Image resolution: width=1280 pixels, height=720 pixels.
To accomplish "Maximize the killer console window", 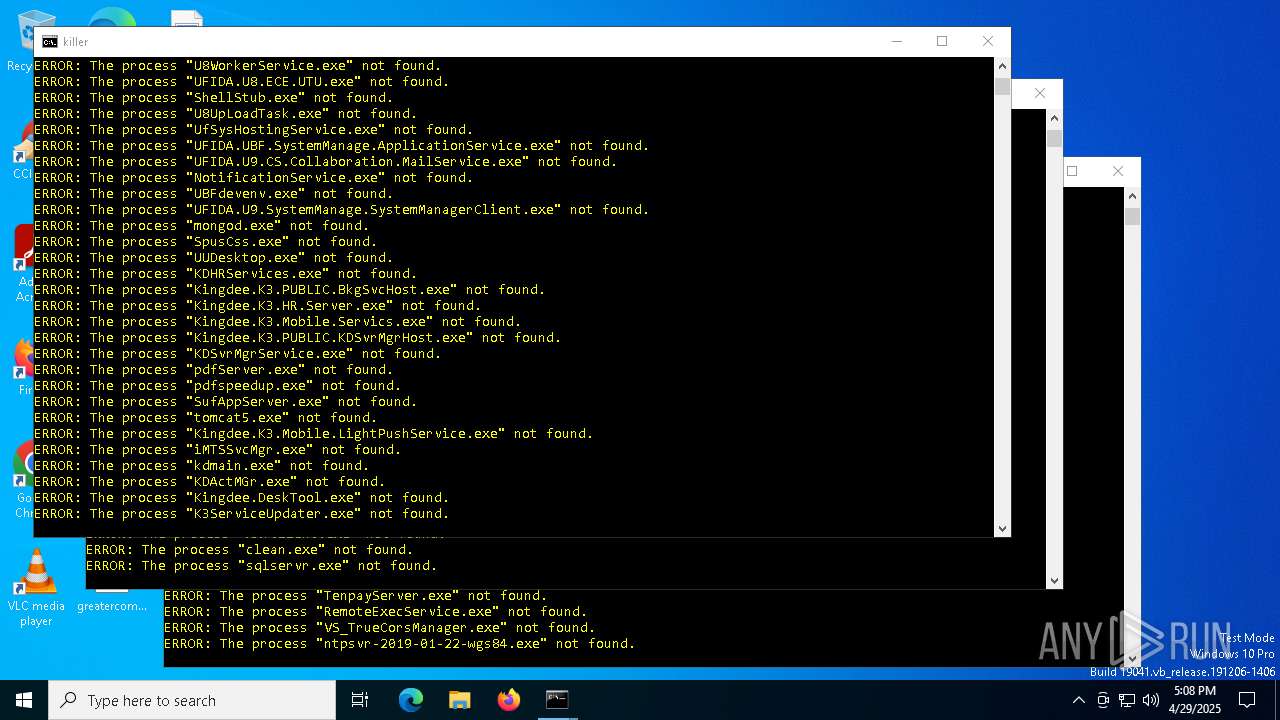I will (x=942, y=41).
